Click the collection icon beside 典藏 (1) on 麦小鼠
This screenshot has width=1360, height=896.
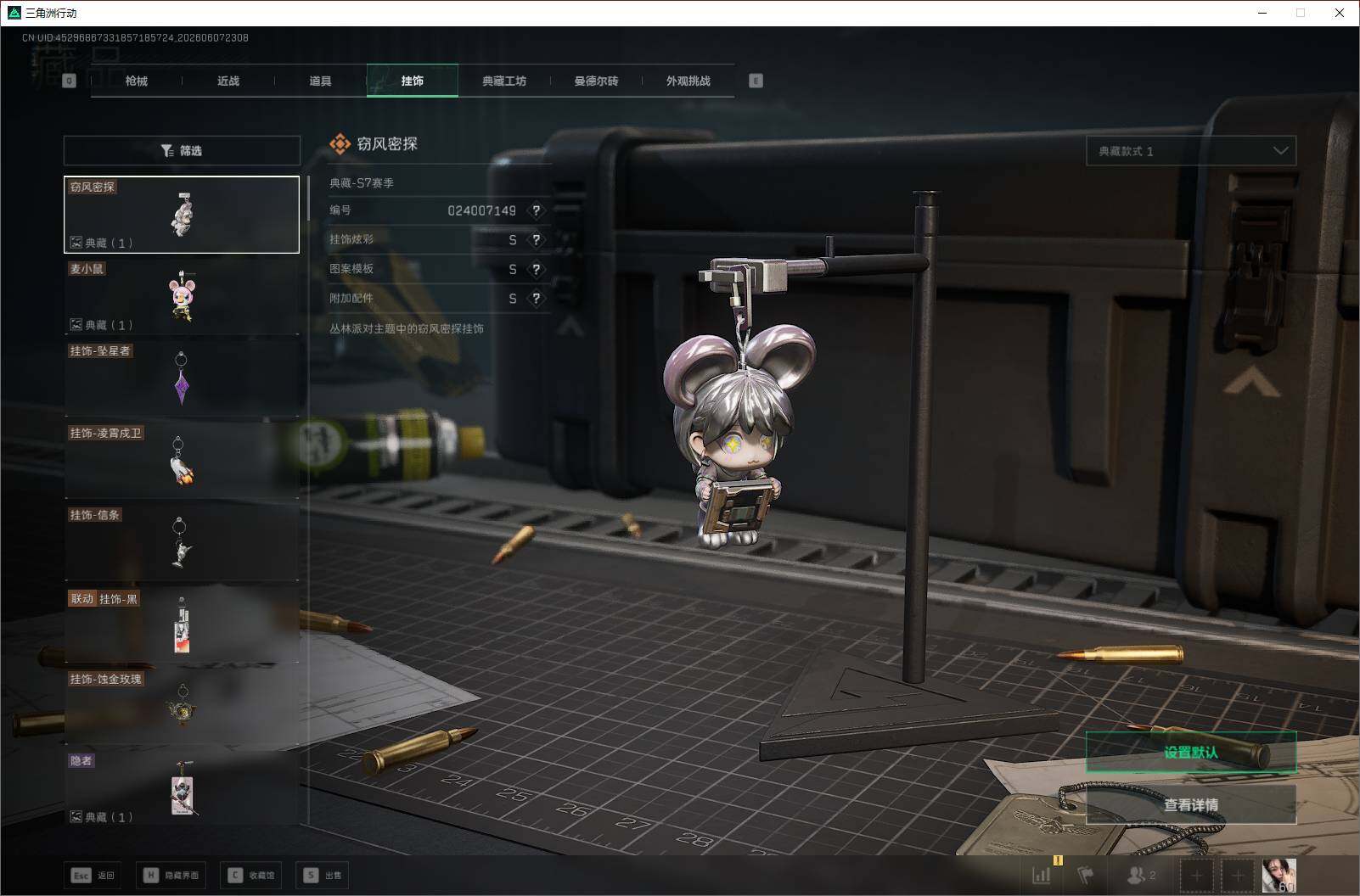pos(76,325)
